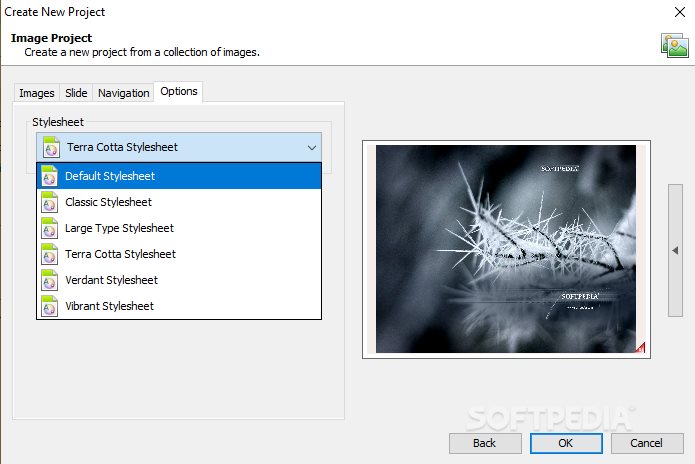Select the Options tab
The width and height of the screenshot is (695, 464).
click(x=179, y=91)
